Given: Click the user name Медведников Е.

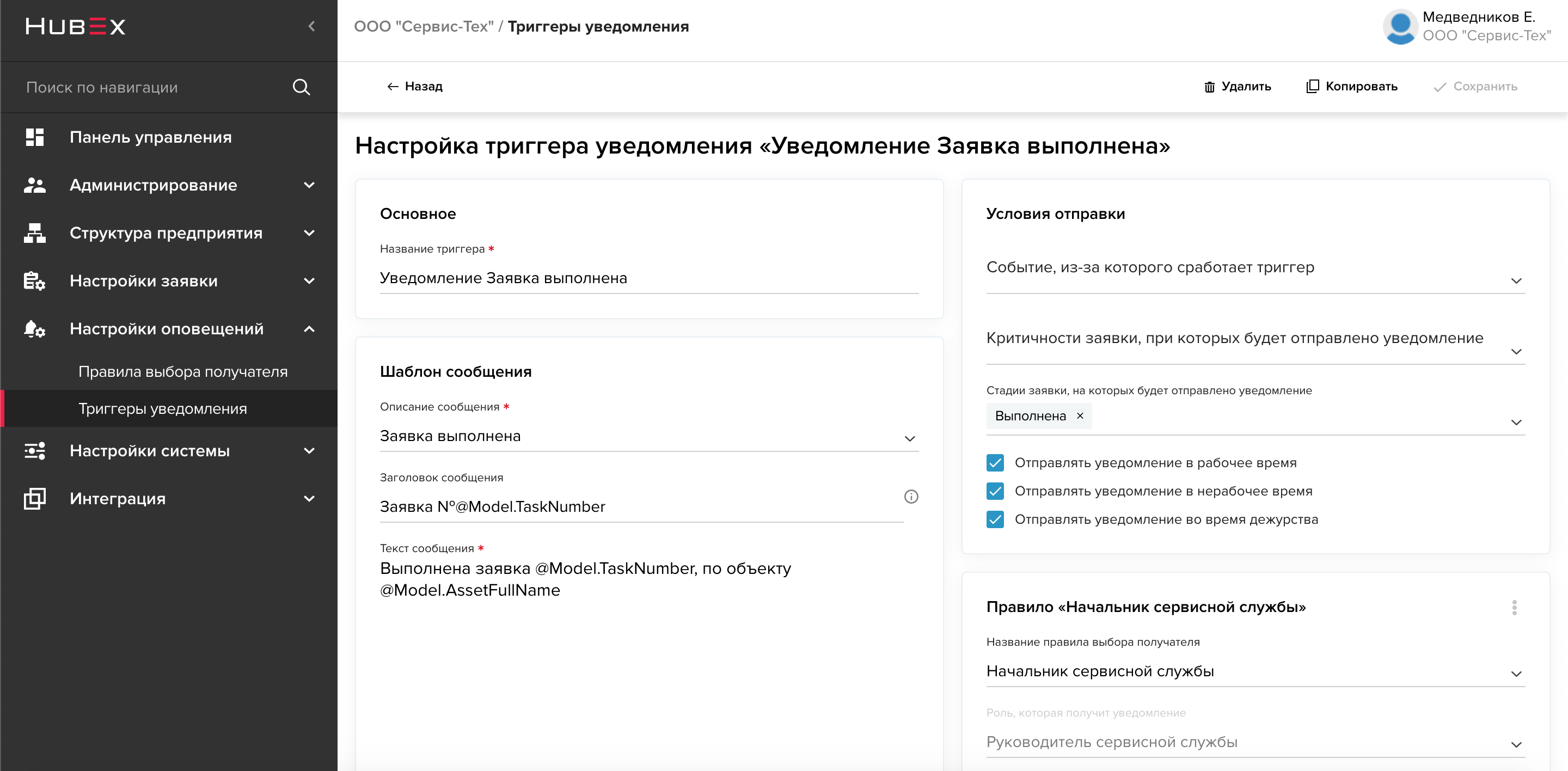Looking at the screenshot, I should click(x=1479, y=17).
